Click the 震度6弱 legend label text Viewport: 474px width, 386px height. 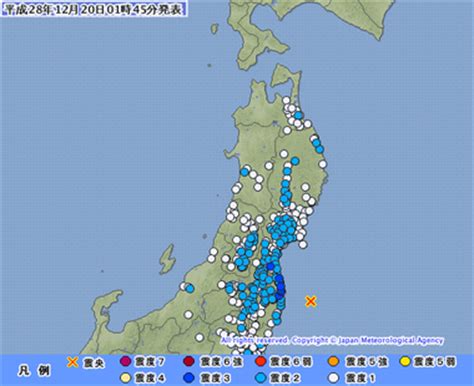(291, 362)
